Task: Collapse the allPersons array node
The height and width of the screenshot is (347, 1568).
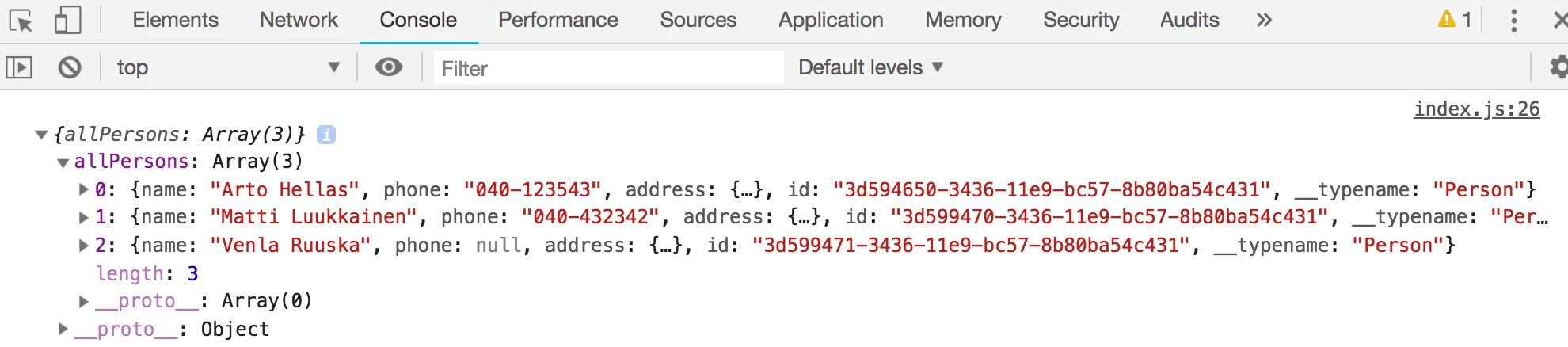Action: click(x=63, y=162)
